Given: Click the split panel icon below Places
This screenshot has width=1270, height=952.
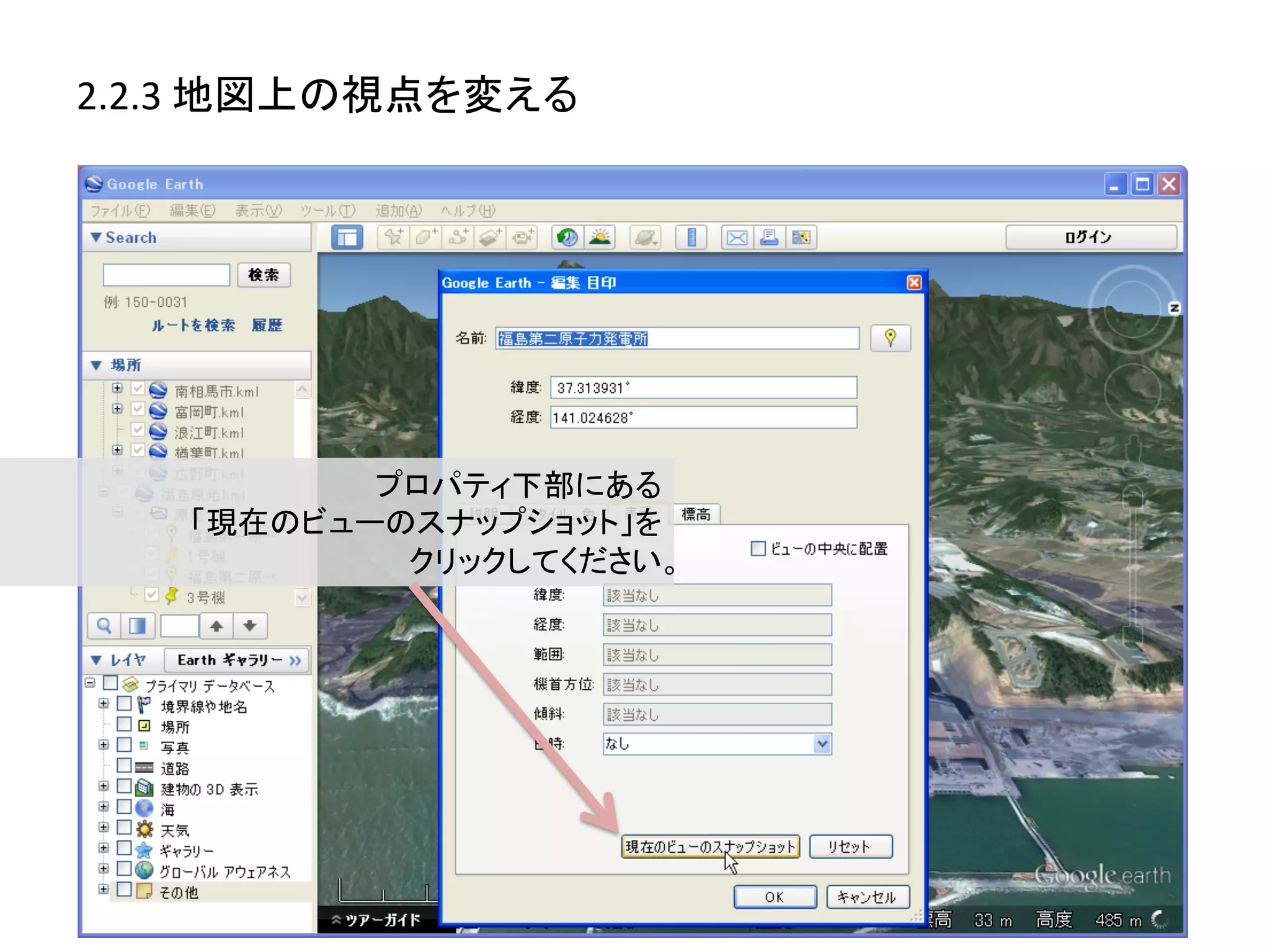Looking at the screenshot, I should 137,626.
